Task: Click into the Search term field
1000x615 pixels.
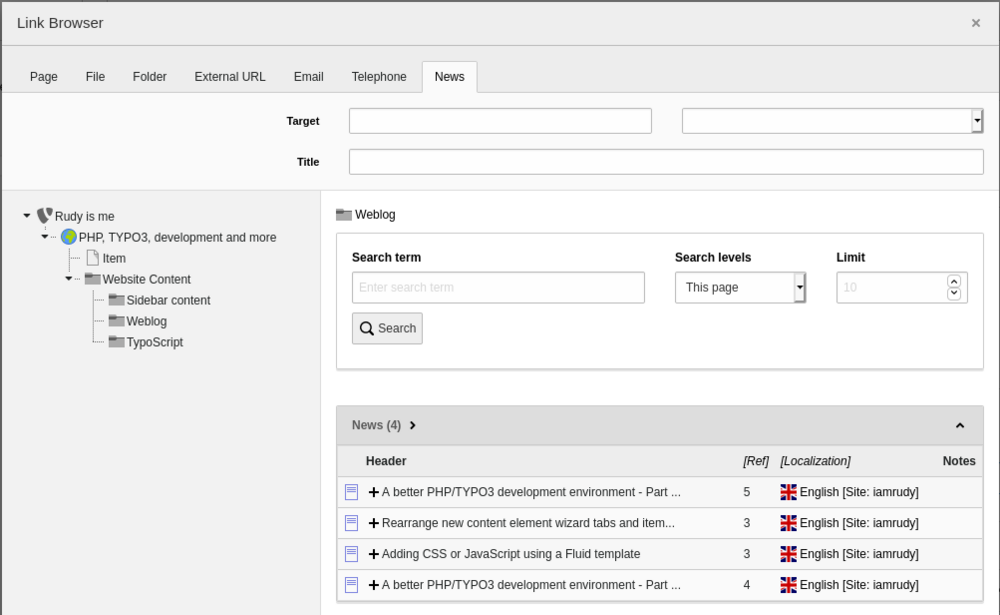Action: (498, 288)
